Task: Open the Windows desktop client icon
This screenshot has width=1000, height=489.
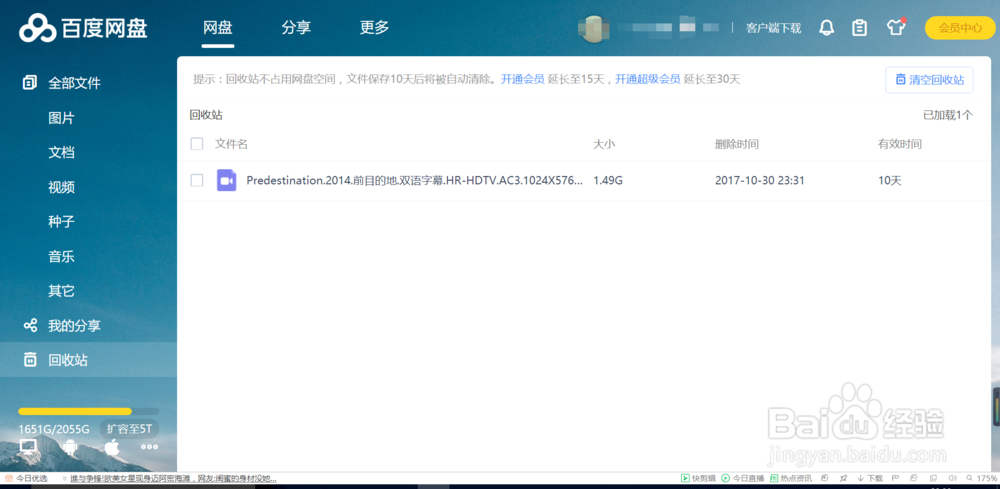Action: [28, 446]
